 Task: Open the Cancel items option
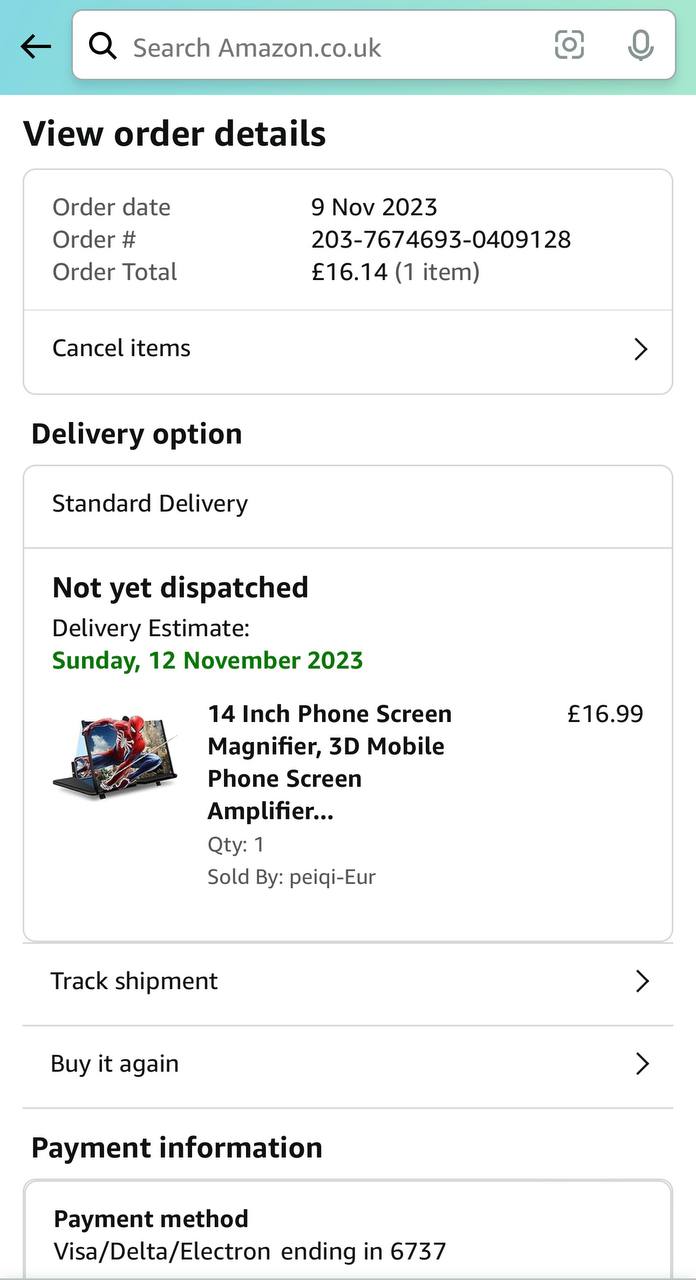[122, 348]
